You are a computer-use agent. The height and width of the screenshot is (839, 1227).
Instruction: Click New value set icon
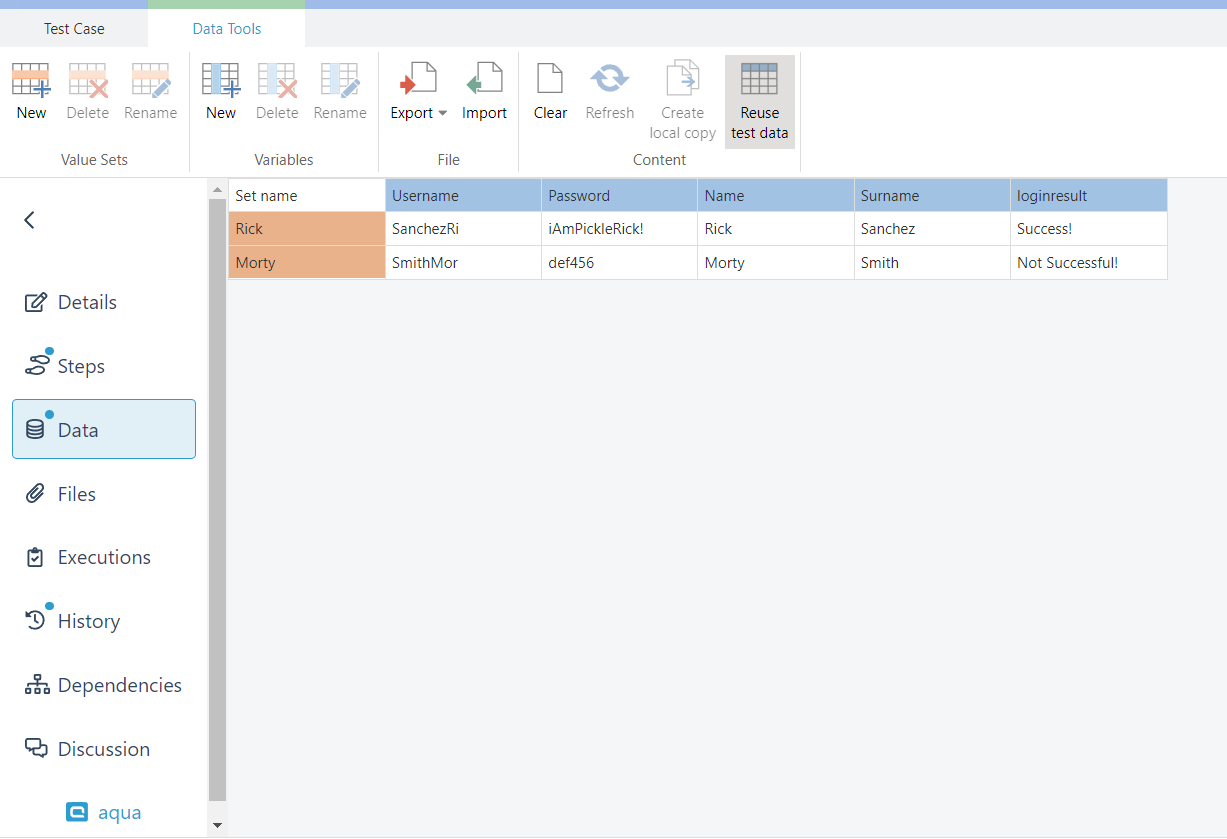click(31, 80)
